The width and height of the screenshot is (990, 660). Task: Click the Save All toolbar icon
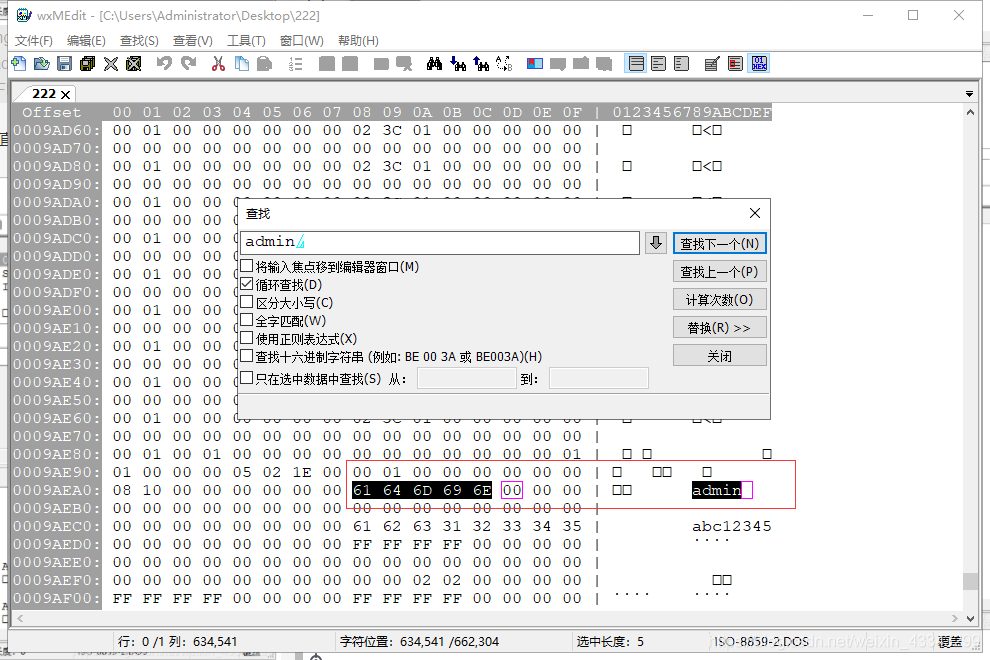[x=87, y=64]
